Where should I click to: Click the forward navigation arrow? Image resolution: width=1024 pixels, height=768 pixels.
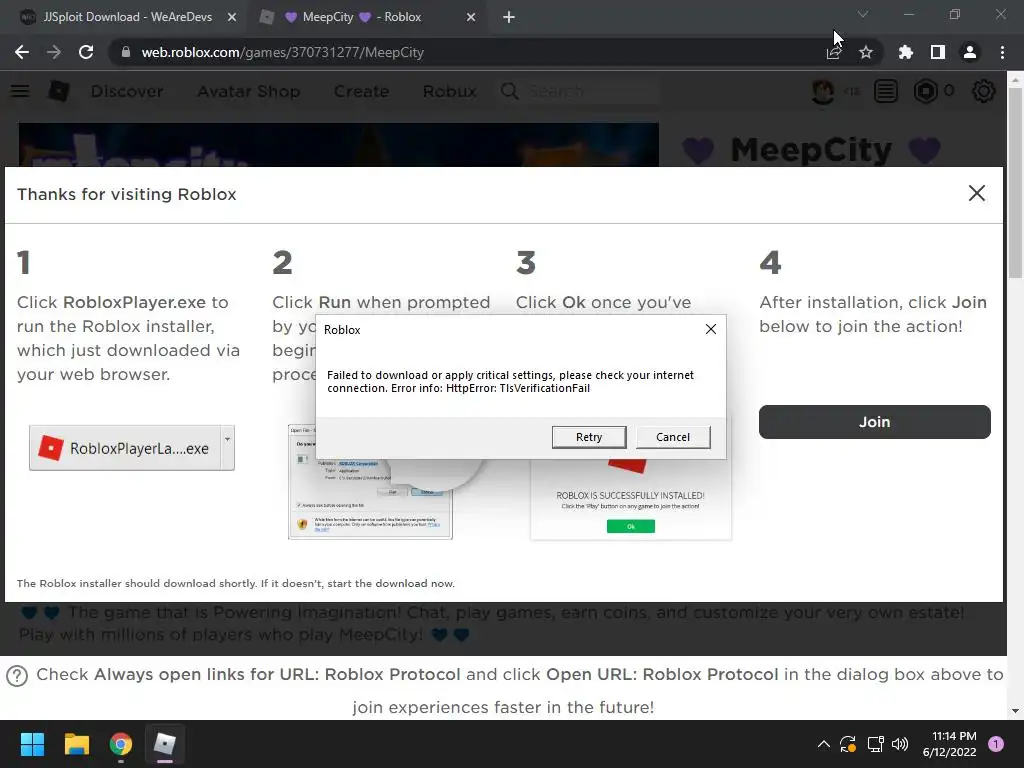54,52
